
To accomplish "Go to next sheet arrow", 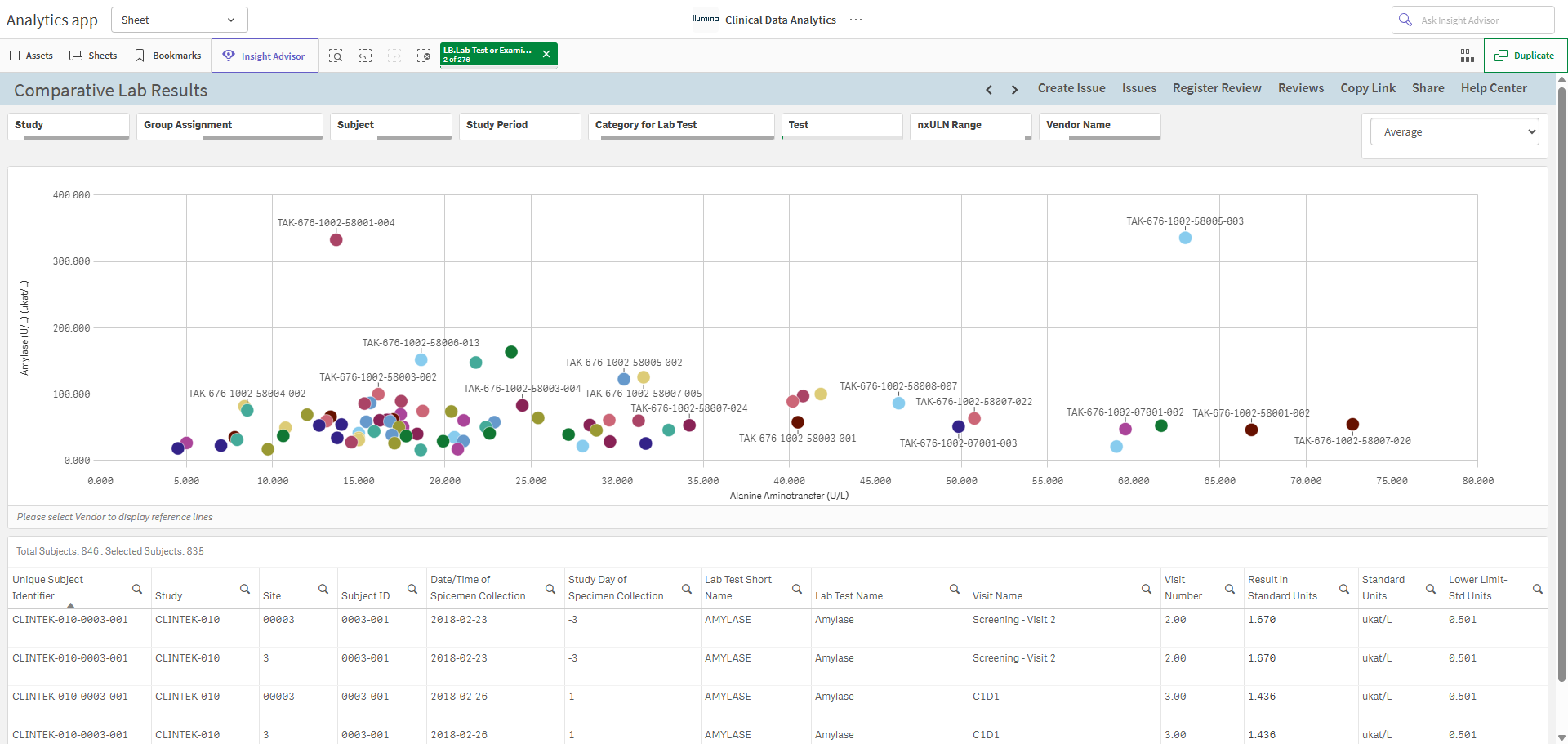I will [1014, 89].
